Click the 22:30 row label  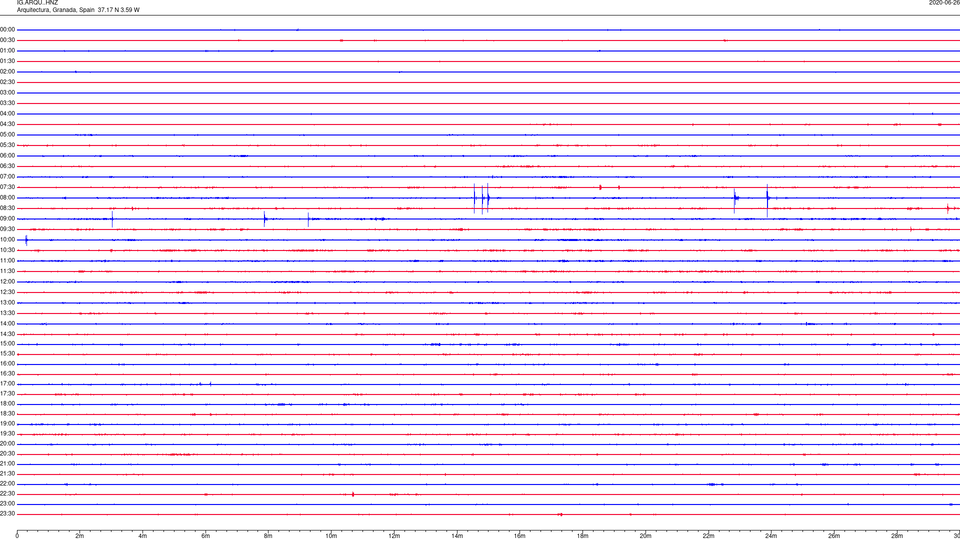click(7, 494)
